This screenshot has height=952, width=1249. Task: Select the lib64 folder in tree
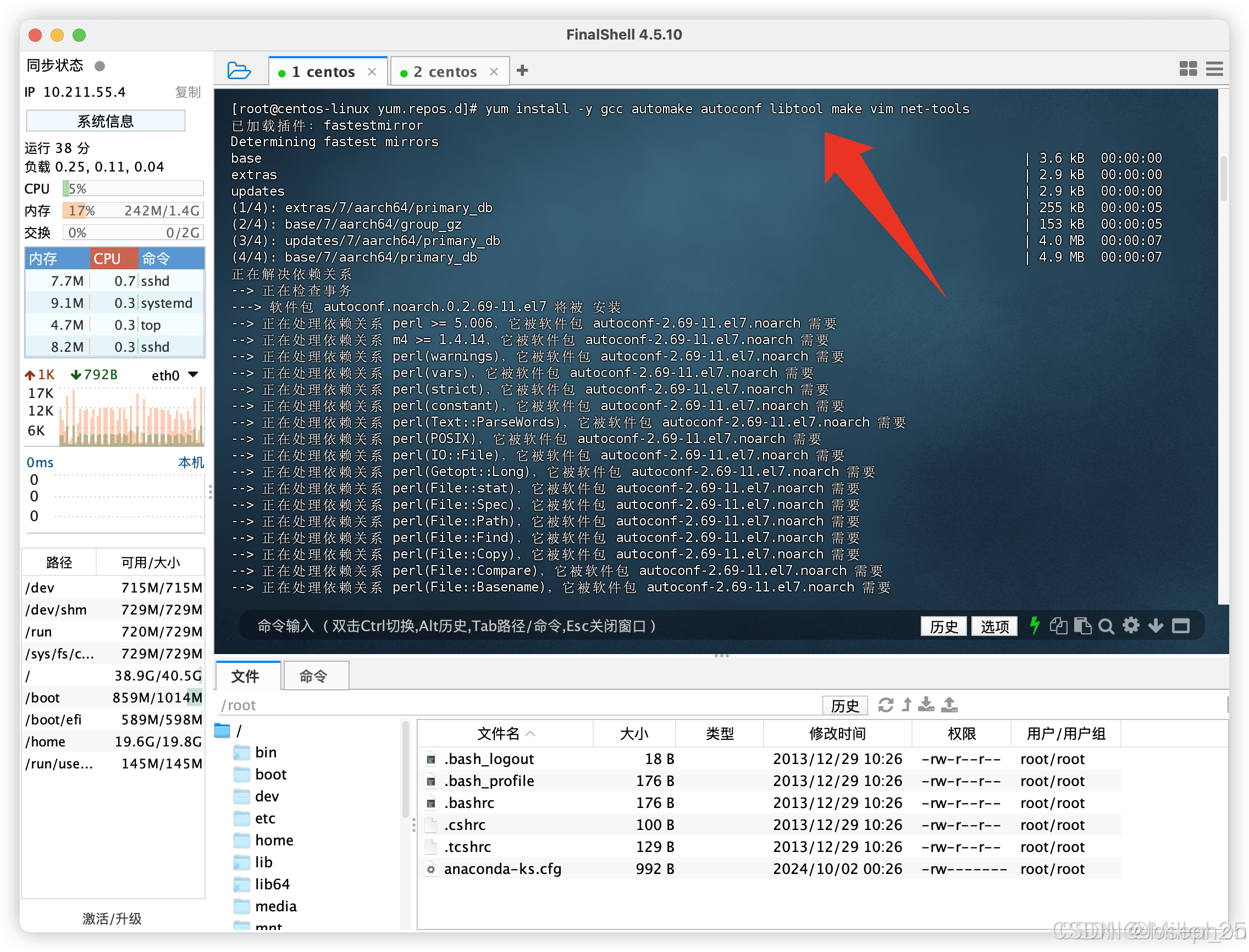262,884
